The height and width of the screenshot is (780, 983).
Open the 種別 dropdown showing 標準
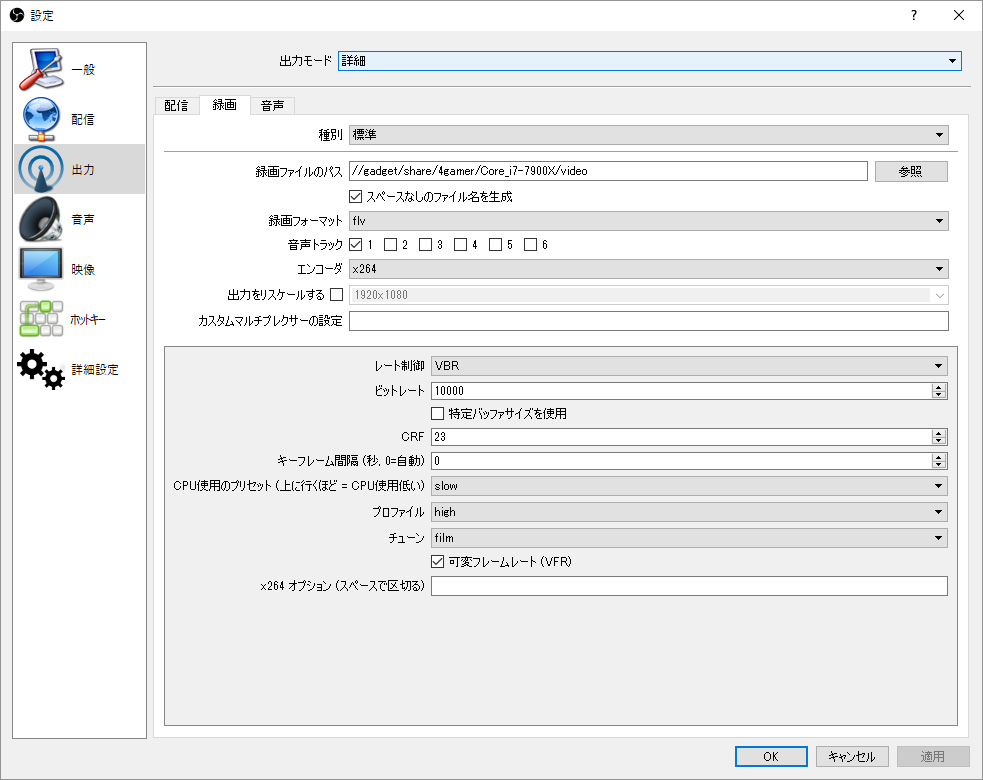pyautogui.click(x=648, y=135)
